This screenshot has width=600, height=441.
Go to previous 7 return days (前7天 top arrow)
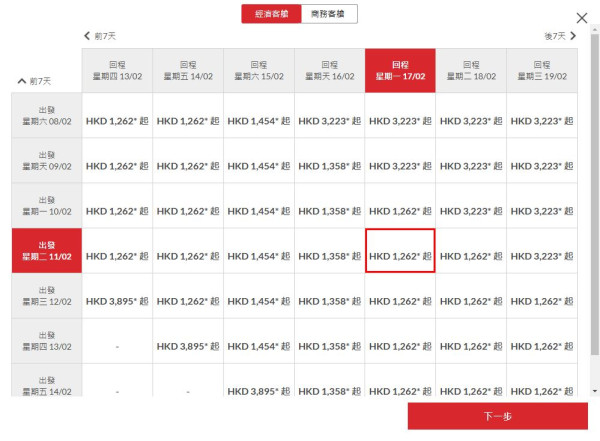[100, 36]
